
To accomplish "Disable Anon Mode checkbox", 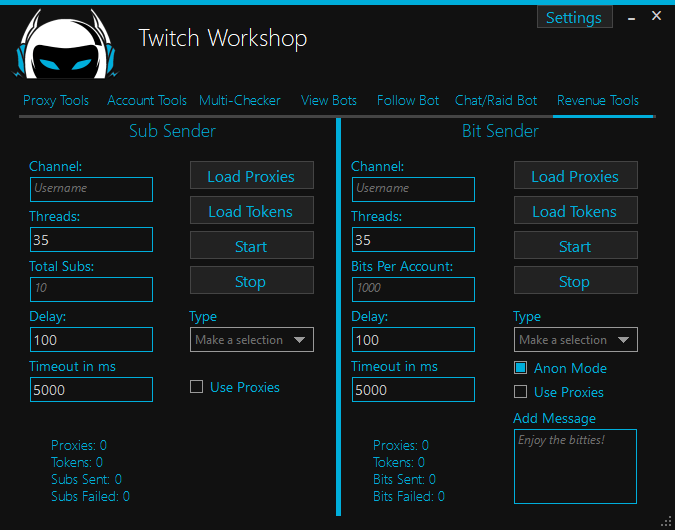I will click(x=521, y=368).
